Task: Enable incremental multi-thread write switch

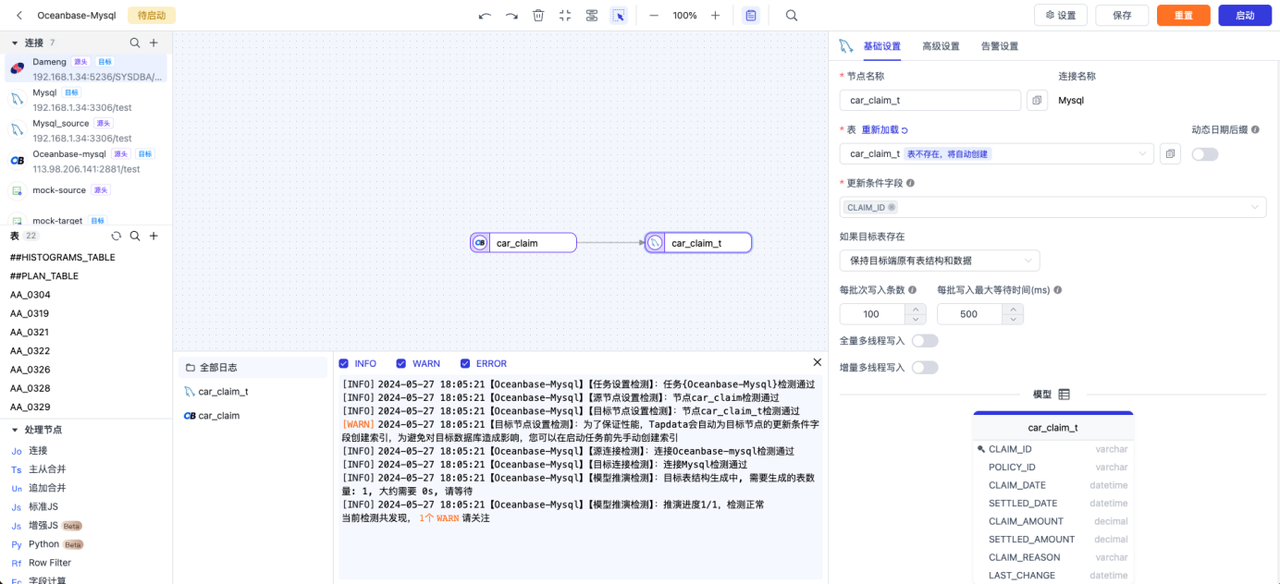Action: [x=925, y=367]
